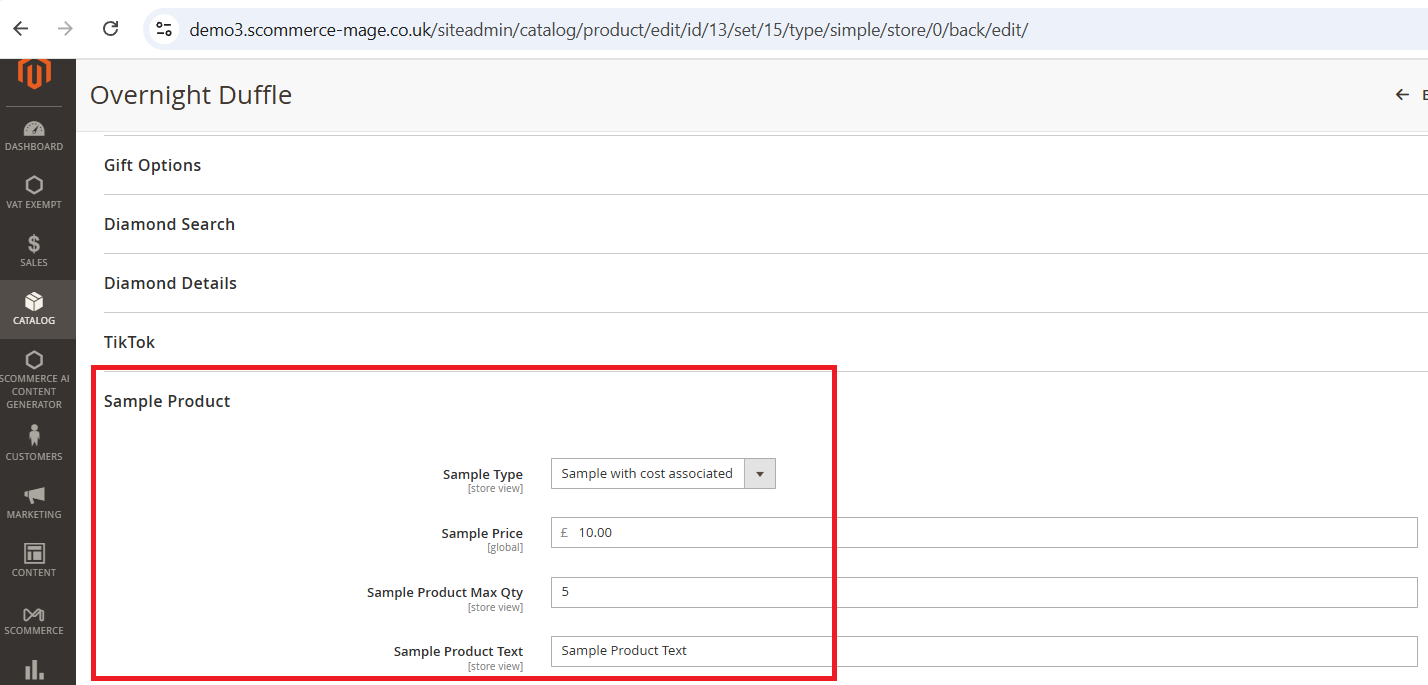Expand the Gift Options section
The height and width of the screenshot is (685, 1428).
click(153, 165)
